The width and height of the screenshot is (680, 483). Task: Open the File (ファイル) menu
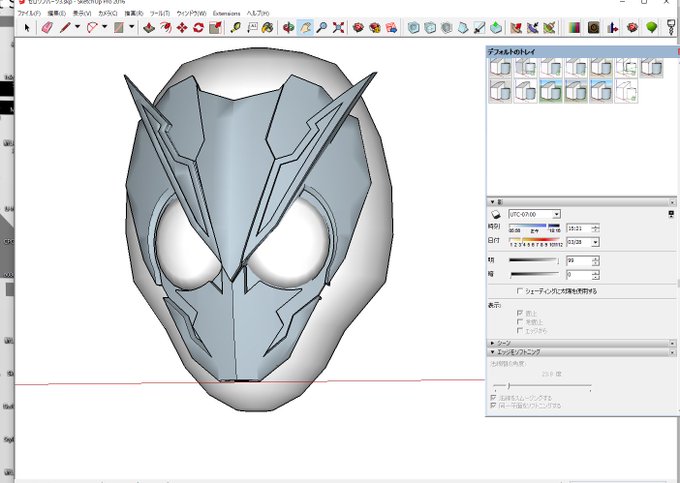point(28,13)
